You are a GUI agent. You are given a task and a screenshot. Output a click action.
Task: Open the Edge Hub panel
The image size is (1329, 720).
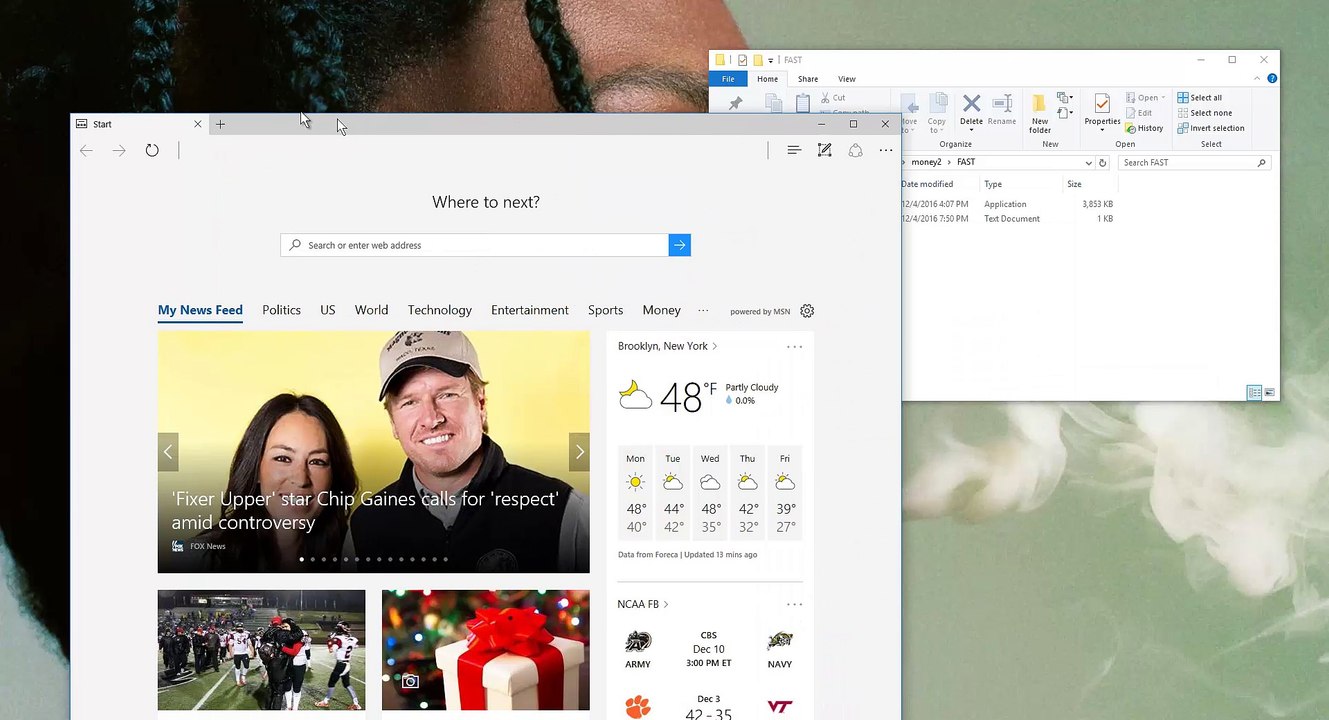[794, 150]
